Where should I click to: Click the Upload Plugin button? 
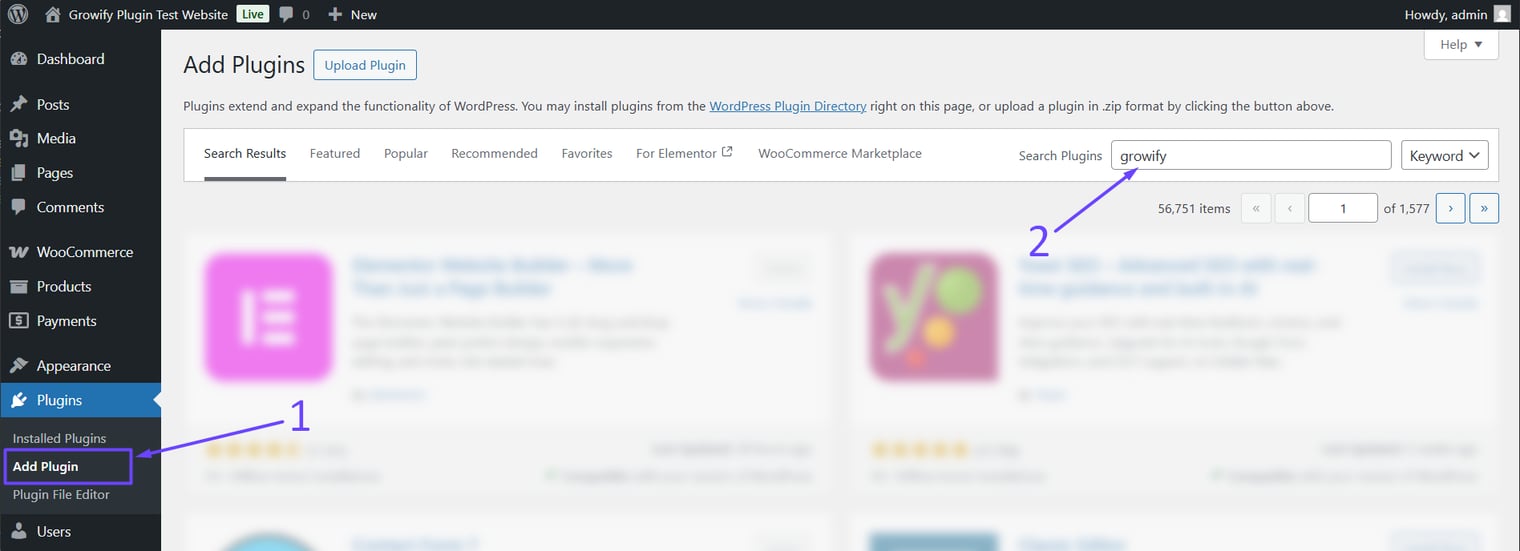(365, 65)
